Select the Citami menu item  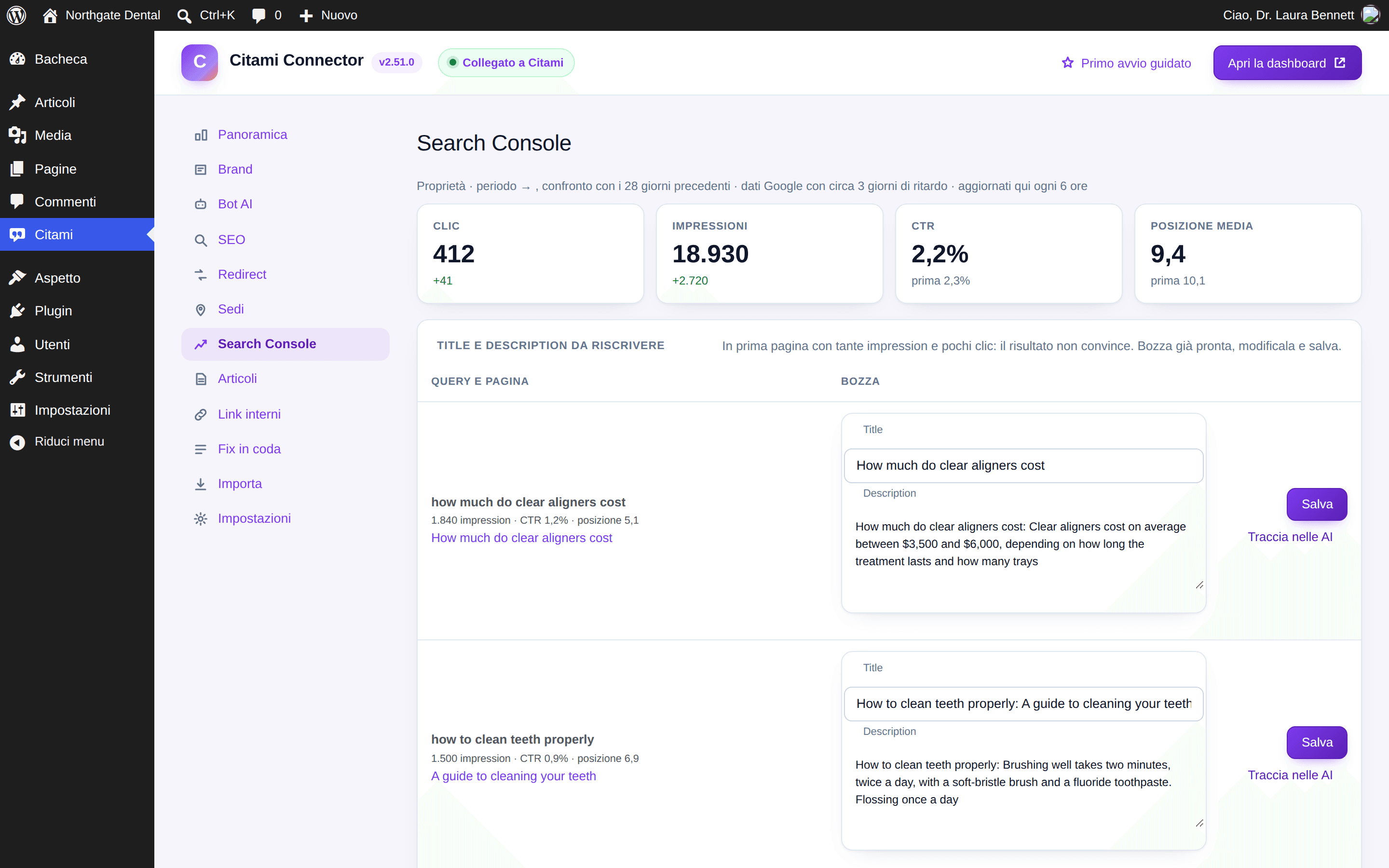77,234
